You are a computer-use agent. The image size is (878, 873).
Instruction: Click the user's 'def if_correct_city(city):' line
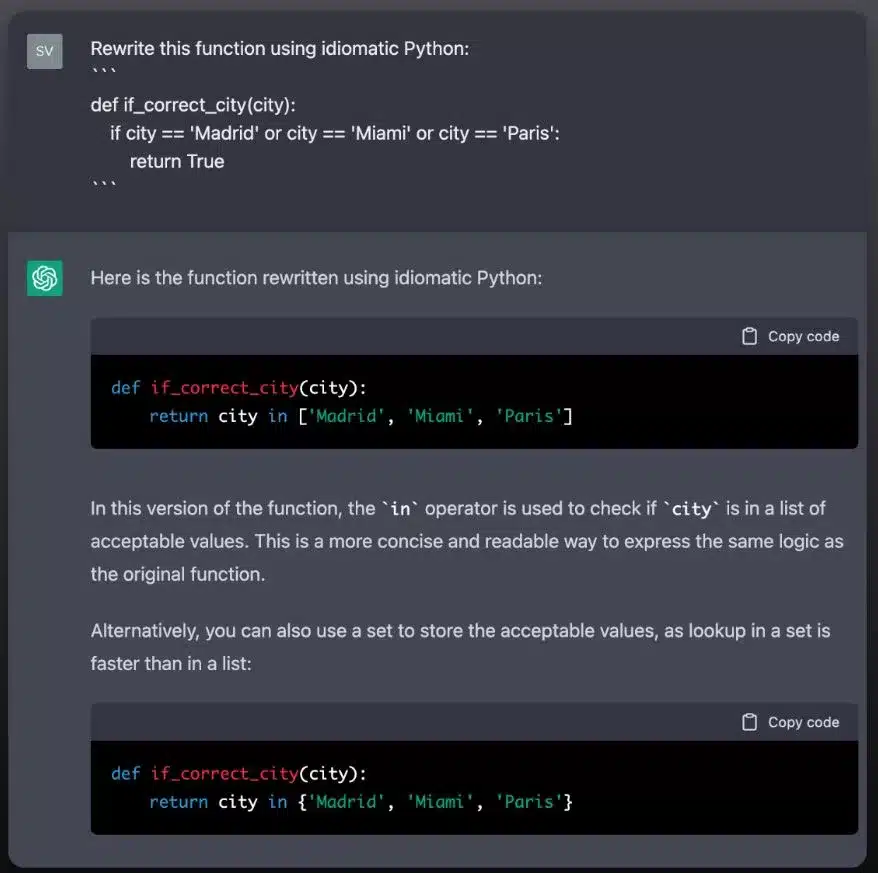[193, 105]
